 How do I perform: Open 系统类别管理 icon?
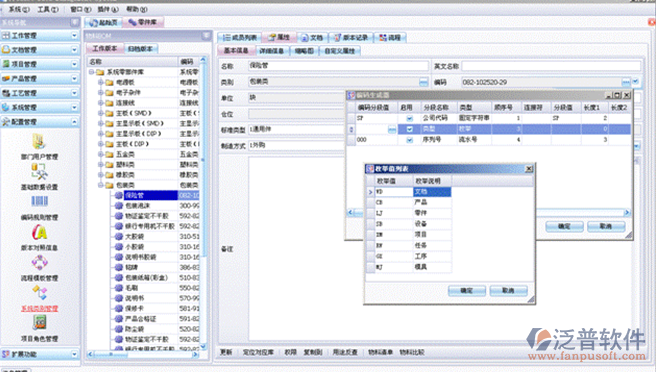click(39, 293)
